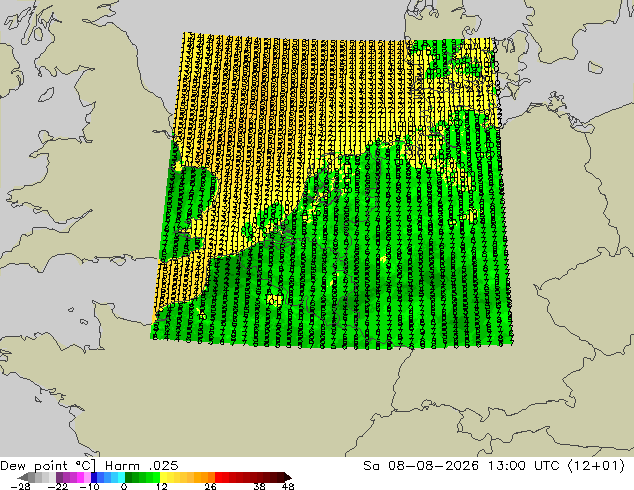The height and width of the screenshot is (490, 634).
Task: Click the 'Harm .025' model label
Action: pyautogui.click(x=142, y=466)
